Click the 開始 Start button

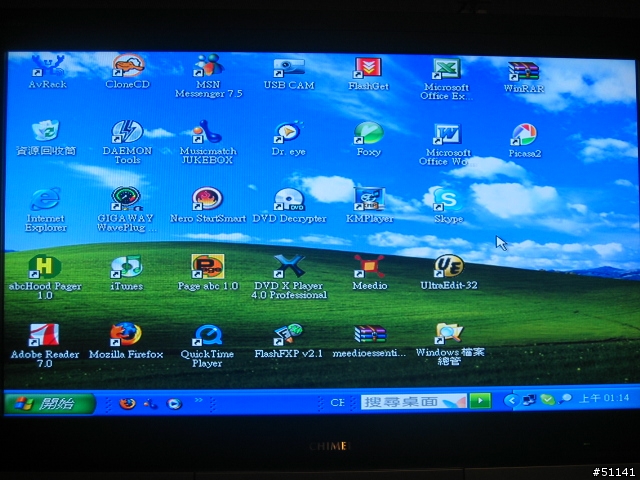50,404
